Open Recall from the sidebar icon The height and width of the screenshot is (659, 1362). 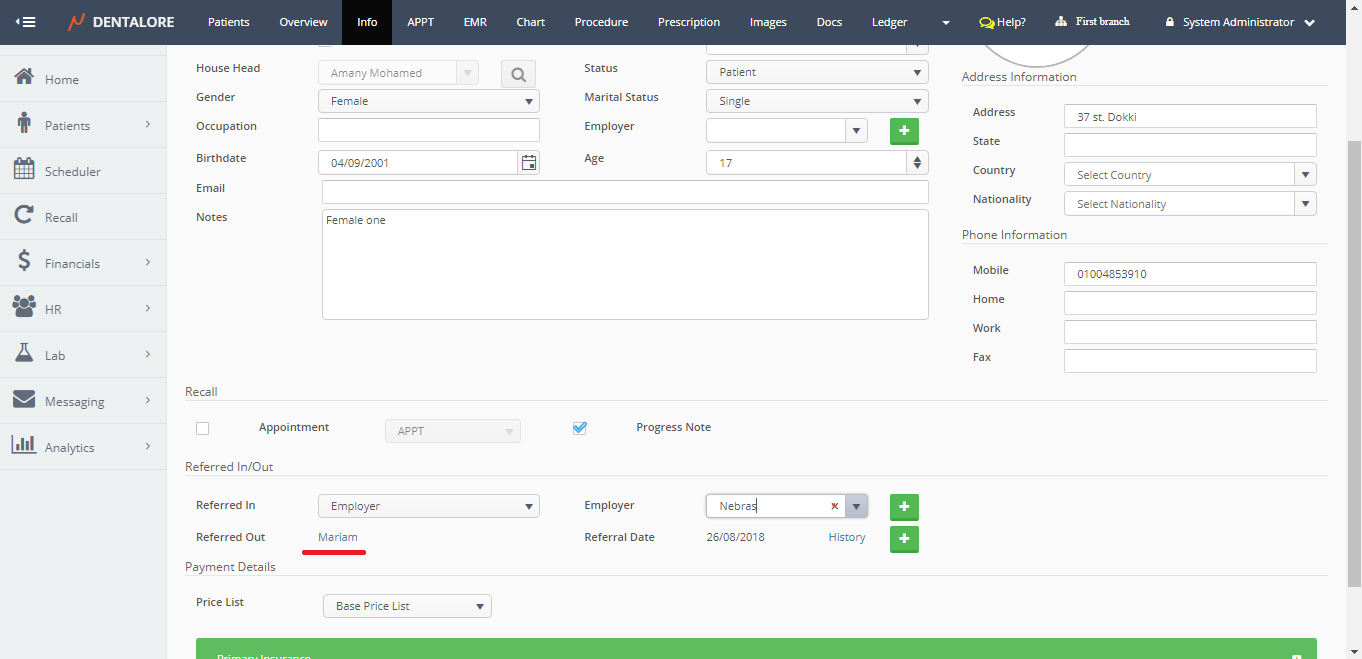tap(24, 217)
